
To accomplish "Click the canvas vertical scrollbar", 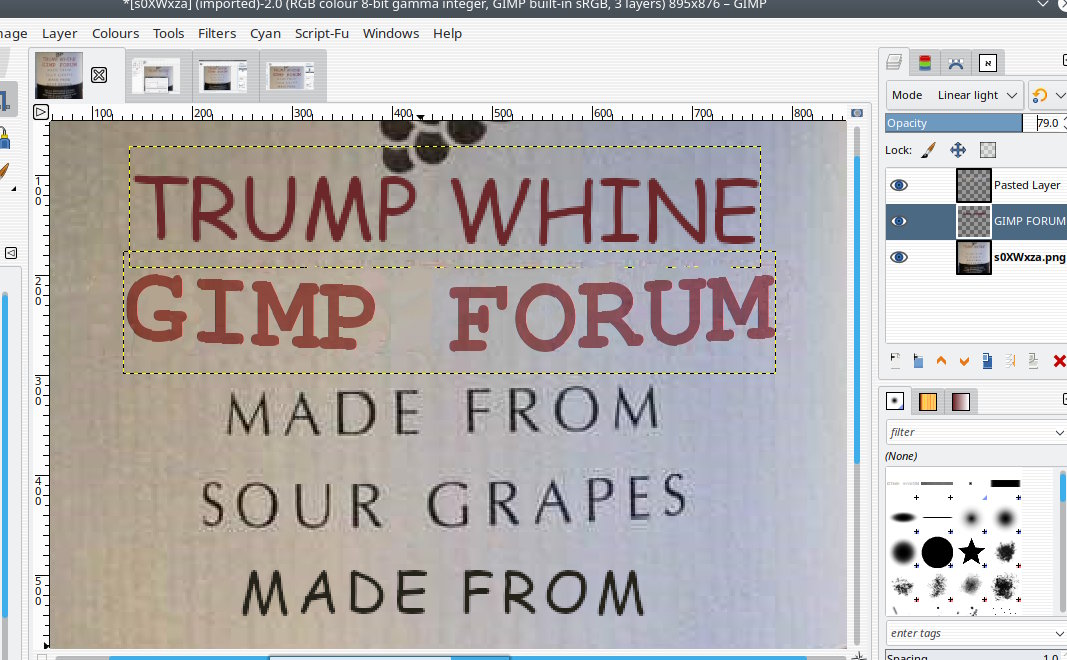I will [x=857, y=384].
